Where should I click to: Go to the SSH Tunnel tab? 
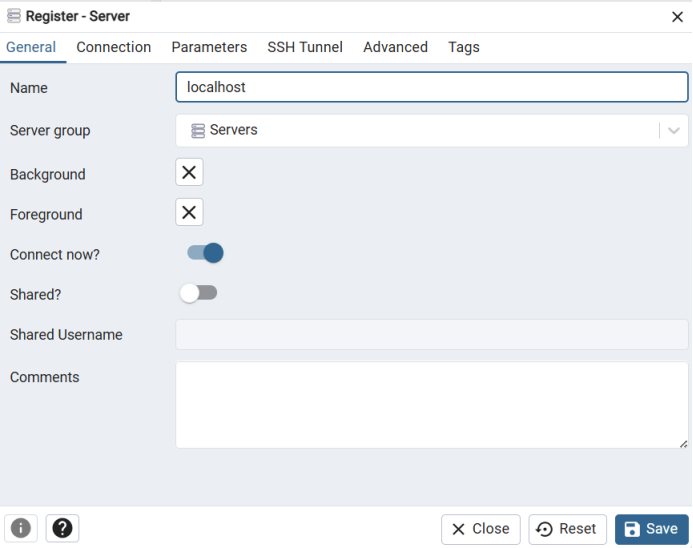305,47
